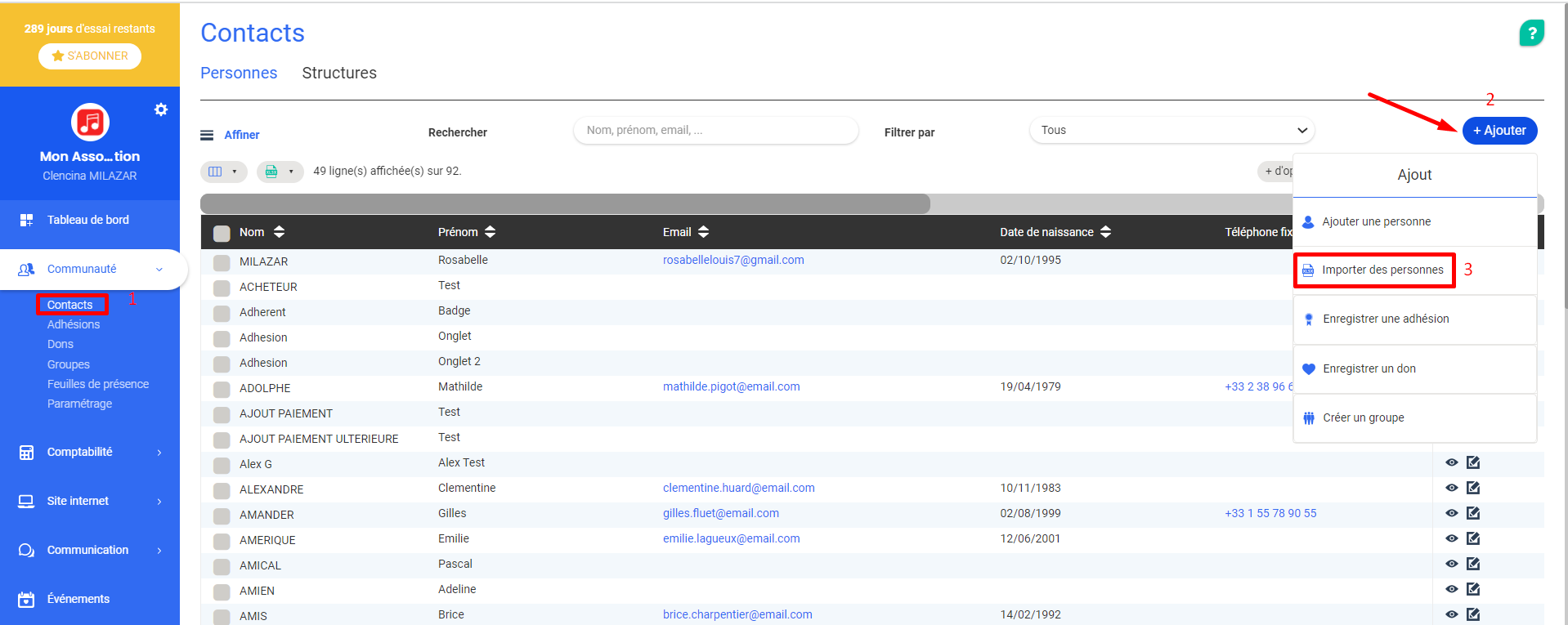Screen dimensions: 1568x625
Task: Click the Affiner hamburger lines icon
Action: tap(207, 135)
